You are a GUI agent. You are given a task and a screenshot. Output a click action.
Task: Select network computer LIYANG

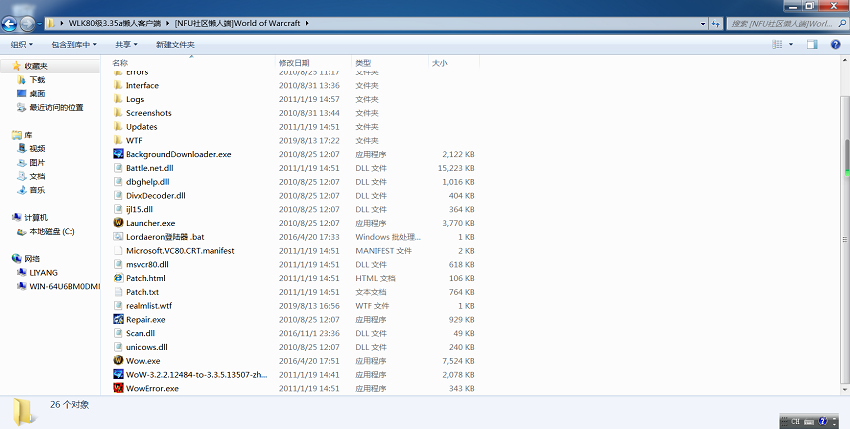[x=43, y=273]
